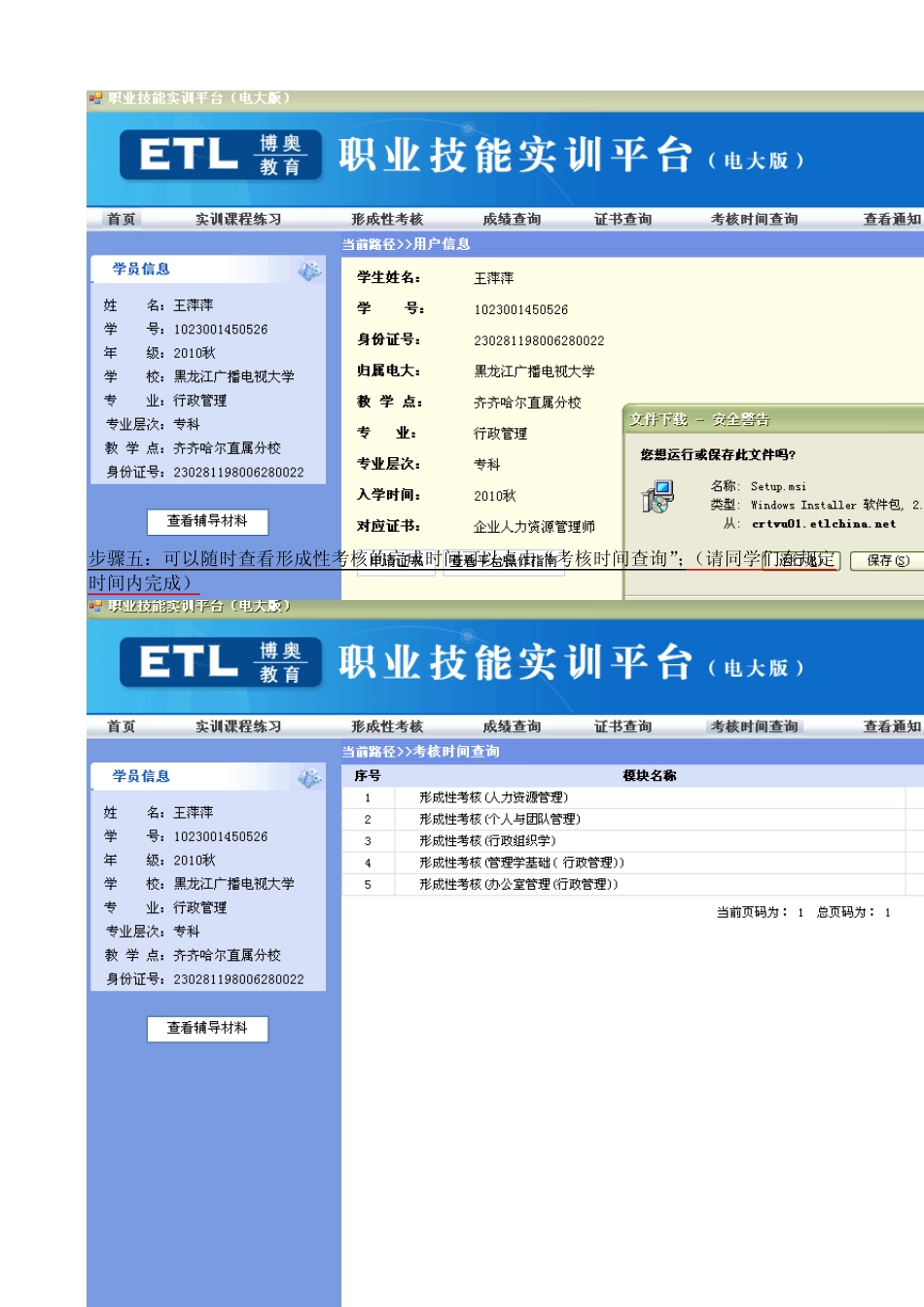
Task: Click the 查看平台操作指南 button
Action: point(504,561)
